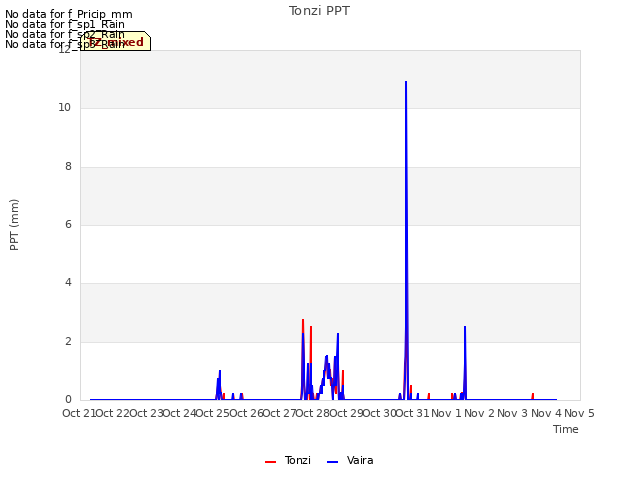Viewport: 640px width, 480px height.
Task: Click the y-axis value 6
Action: point(68,224)
